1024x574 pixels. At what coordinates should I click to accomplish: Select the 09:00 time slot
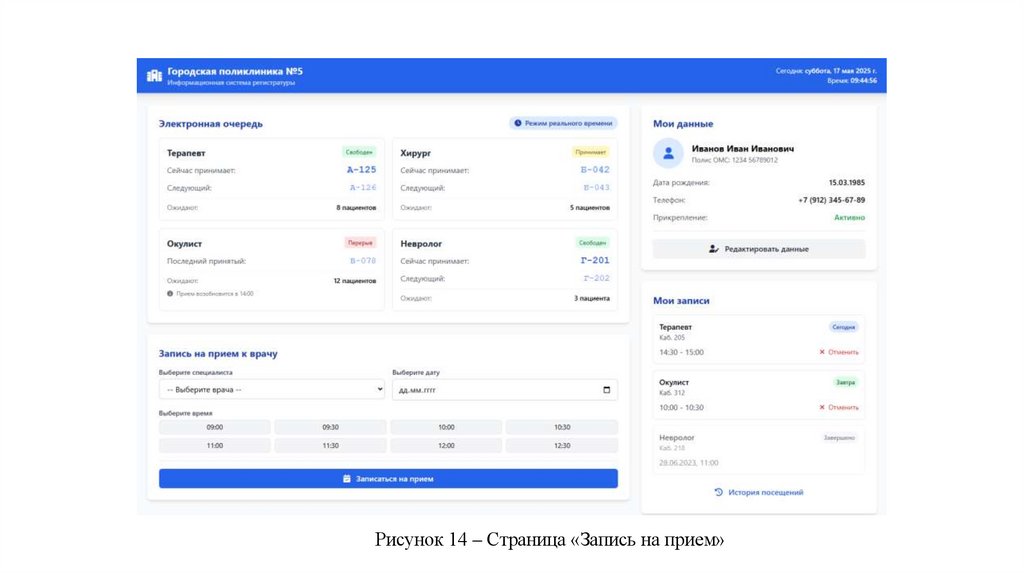coord(215,427)
